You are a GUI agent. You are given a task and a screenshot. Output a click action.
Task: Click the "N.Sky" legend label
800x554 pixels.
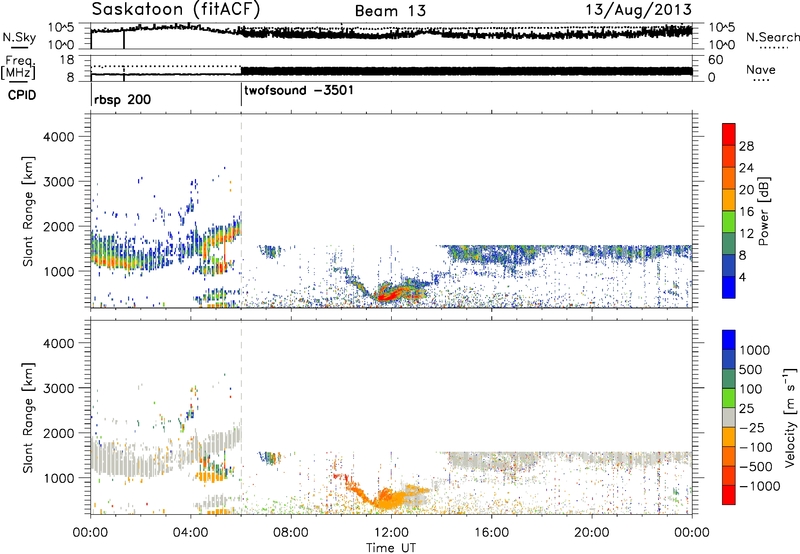19,38
